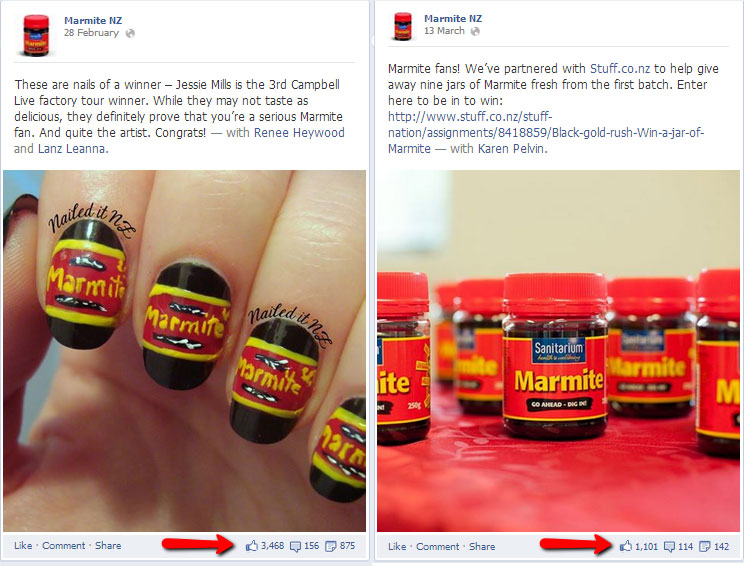Click the thumbs-up icon showing 1,101 likes
The height and width of the screenshot is (566, 744).
[x=625, y=546]
